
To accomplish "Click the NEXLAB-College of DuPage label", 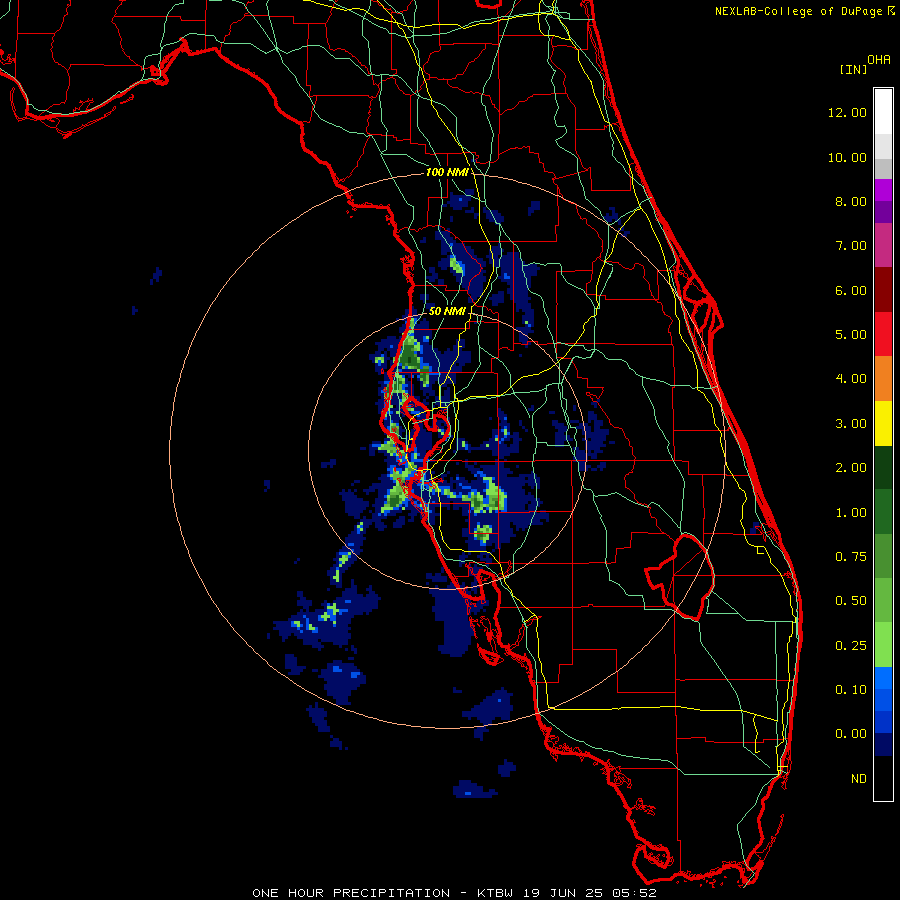I will (x=799, y=11).
